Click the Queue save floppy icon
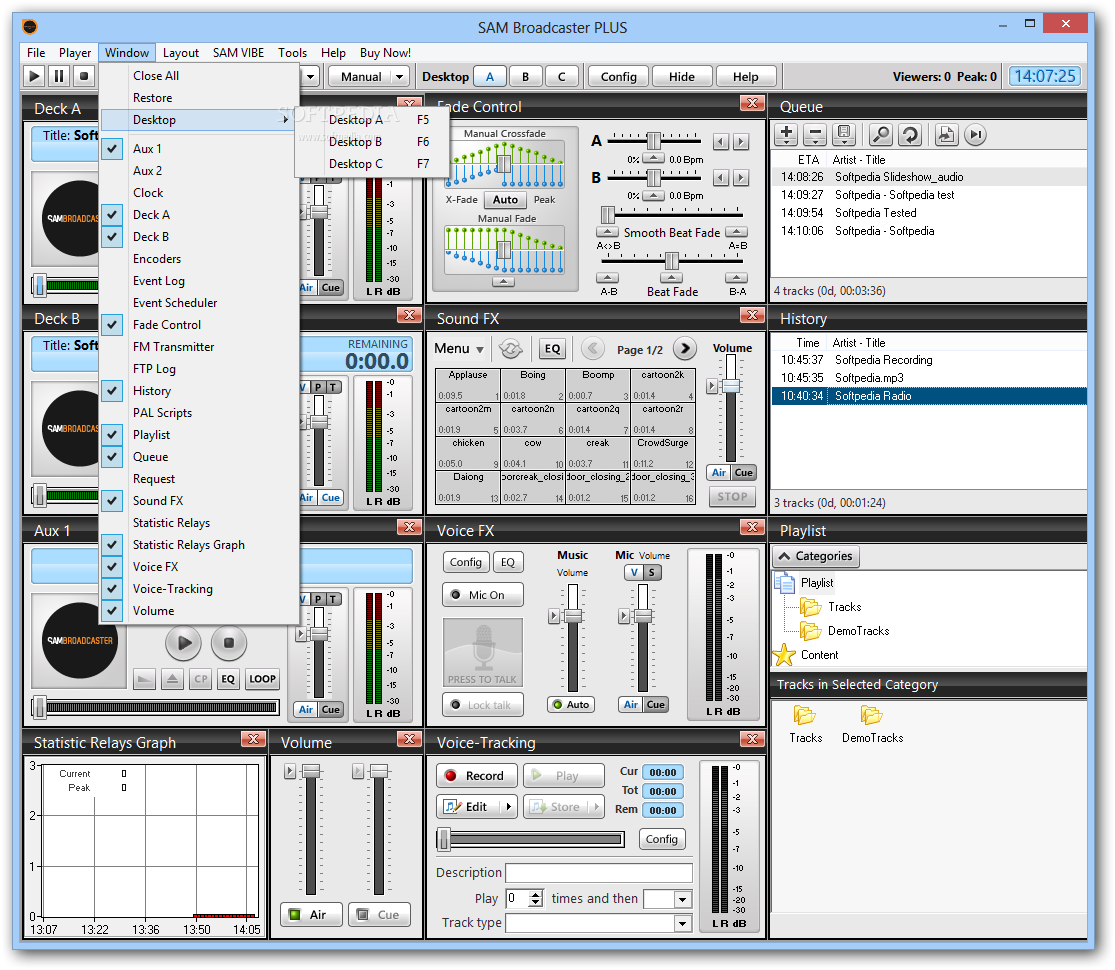Screen dimensions: 1115x970 tap(844, 134)
